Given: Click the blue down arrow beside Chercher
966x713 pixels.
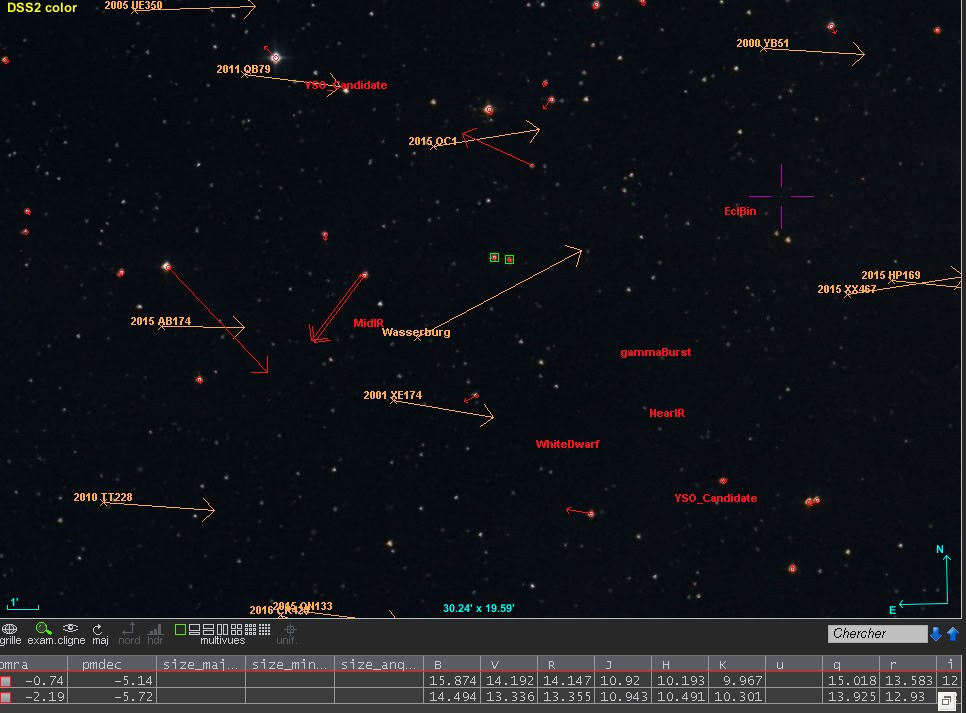Looking at the screenshot, I should 936,633.
